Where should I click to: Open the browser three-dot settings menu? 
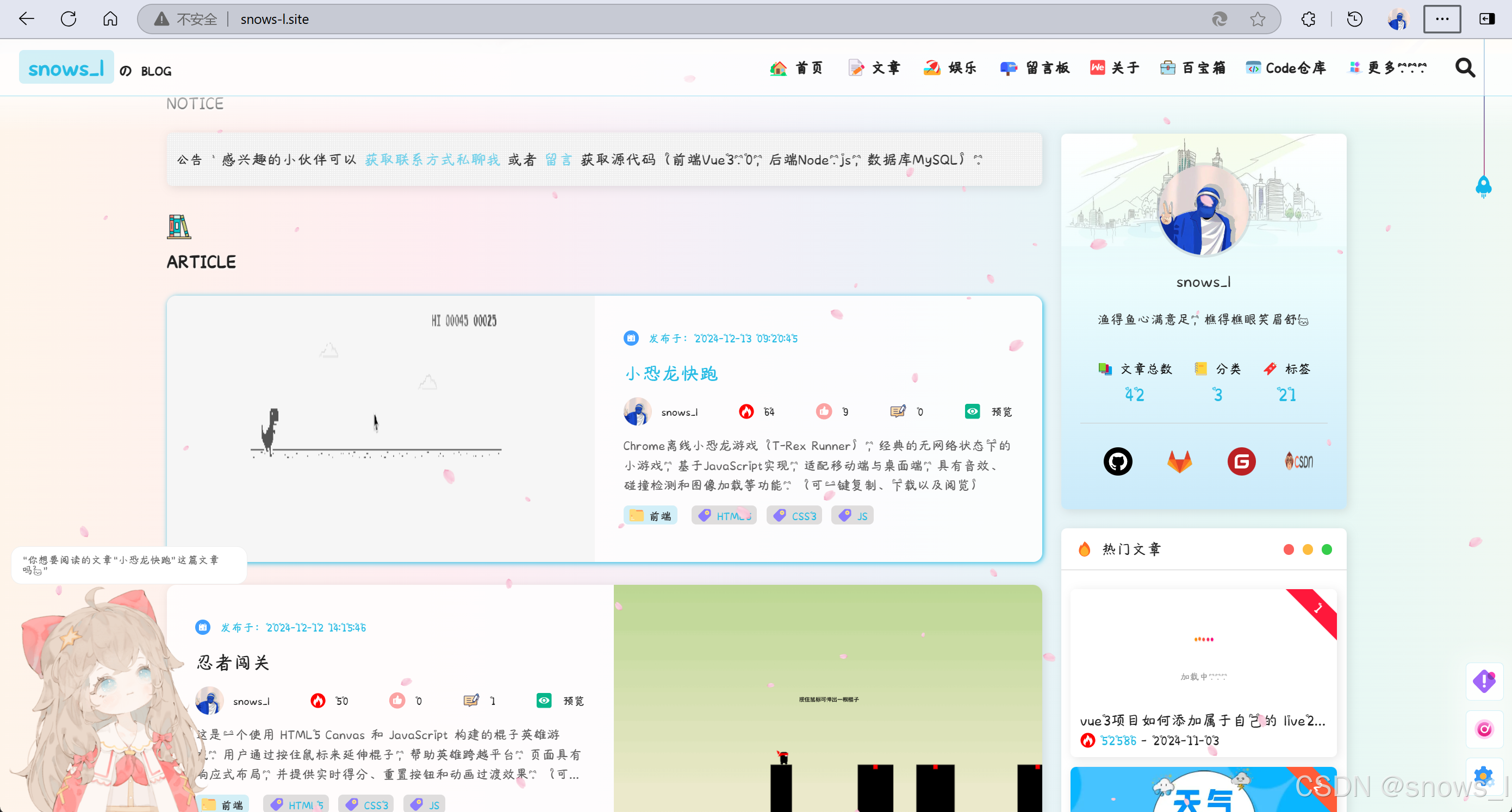tap(1442, 18)
